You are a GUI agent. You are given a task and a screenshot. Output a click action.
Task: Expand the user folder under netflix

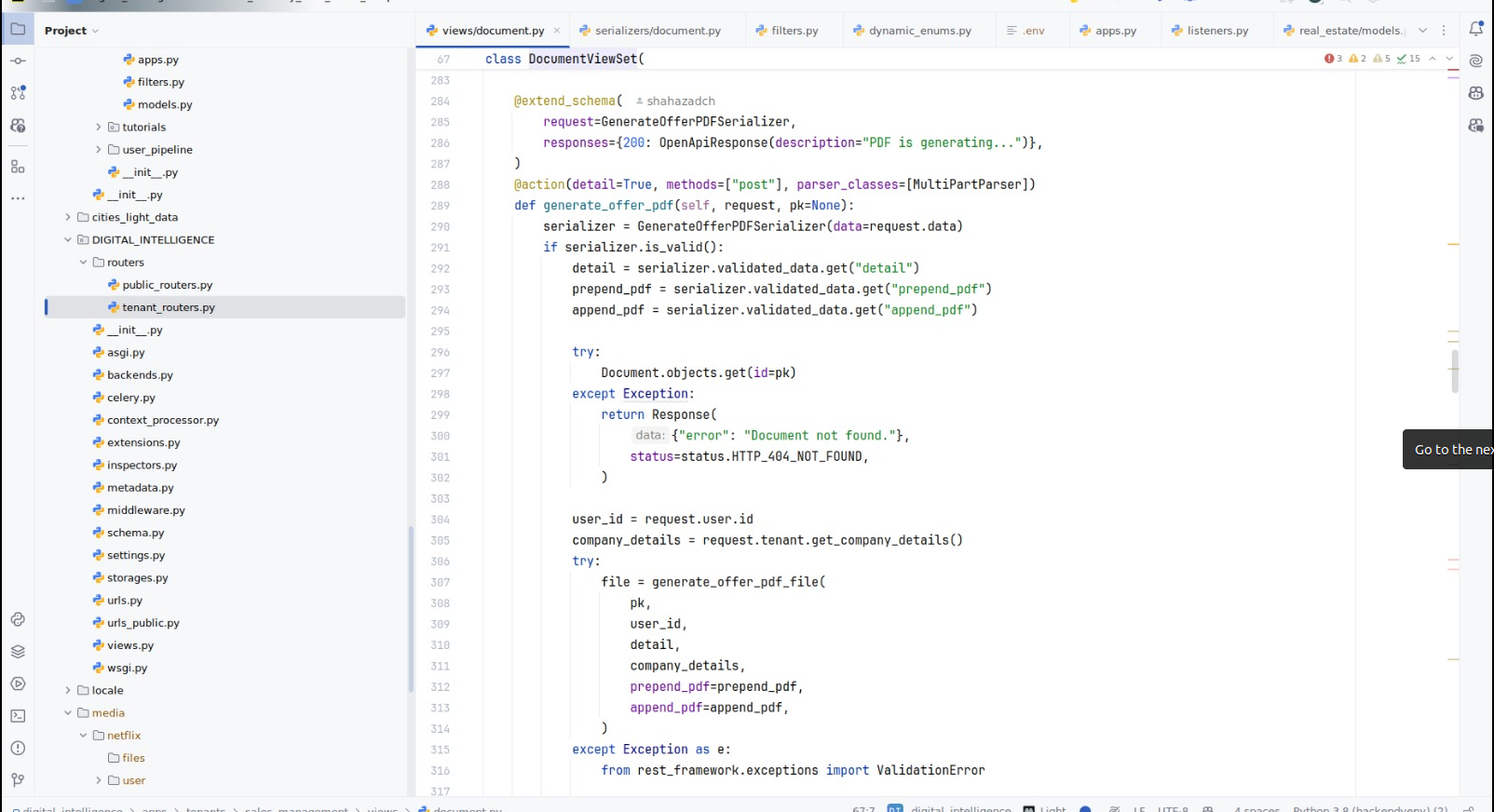(99, 780)
